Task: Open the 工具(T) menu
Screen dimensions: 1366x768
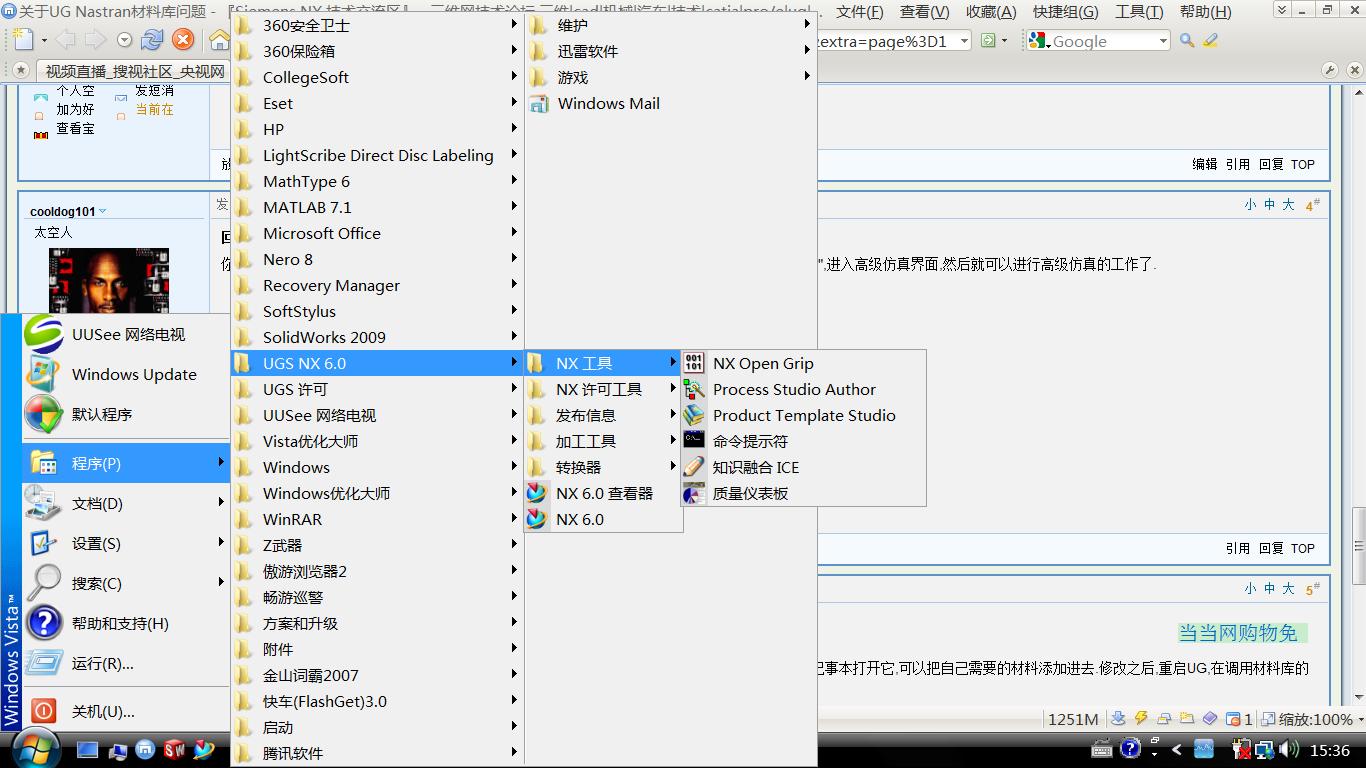Action: tap(1139, 12)
